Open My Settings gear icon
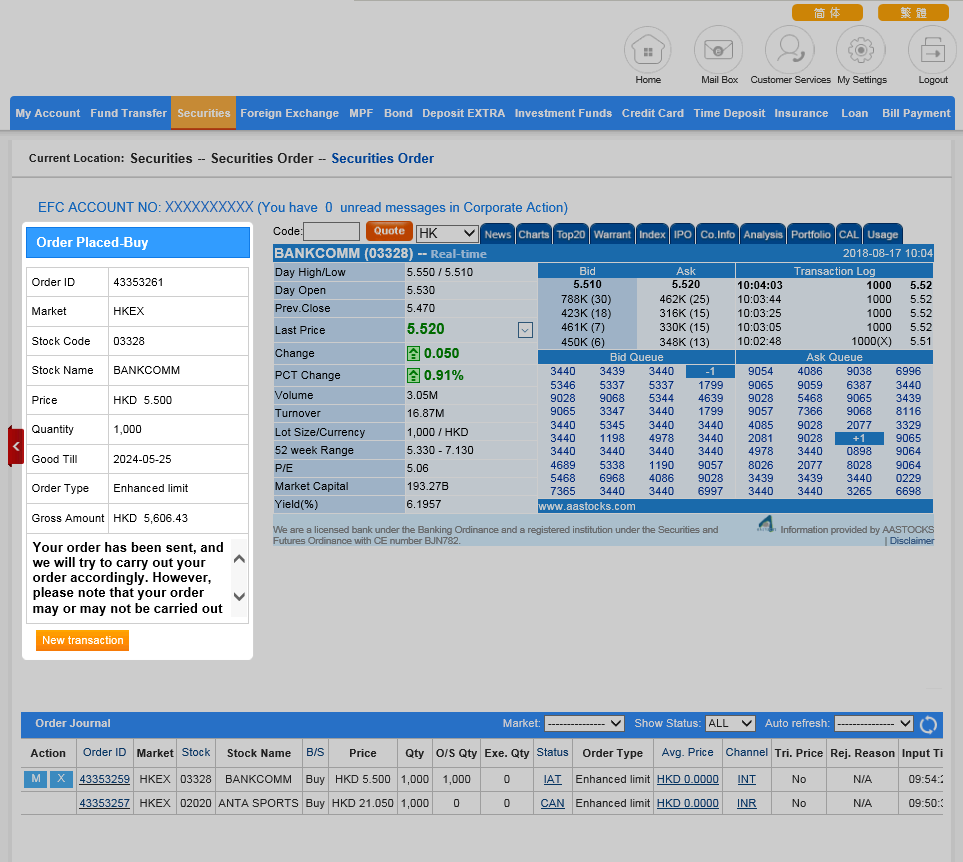 (x=861, y=49)
